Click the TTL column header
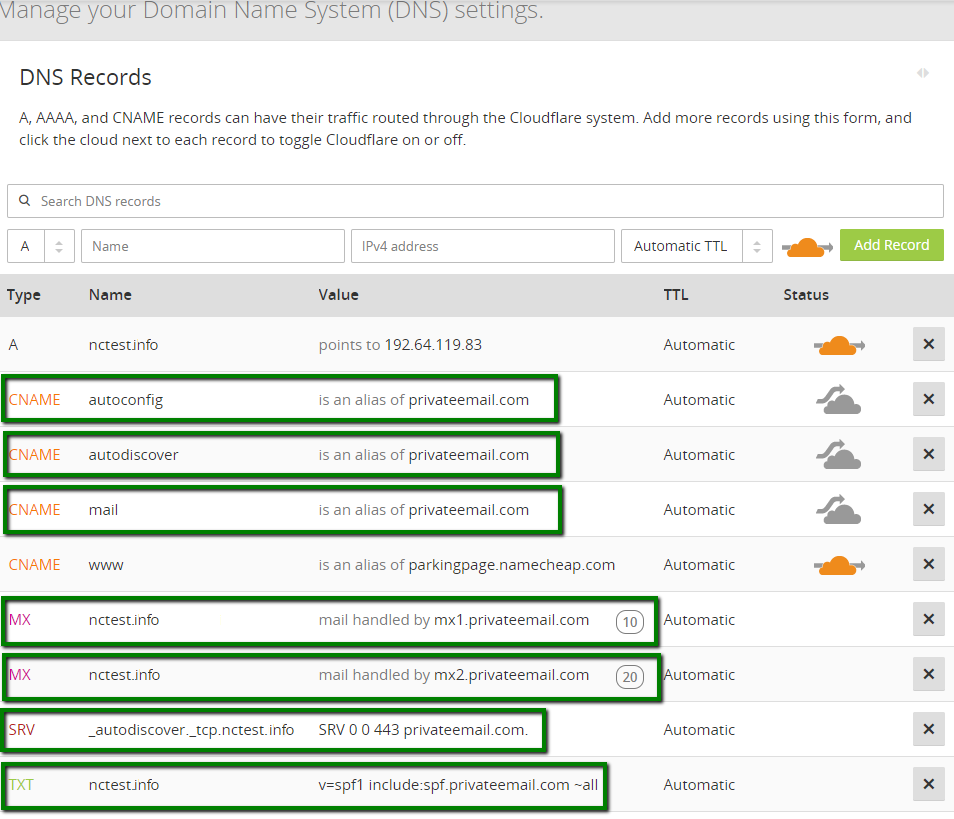The width and height of the screenshot is (954, 819). click(676, 294)
